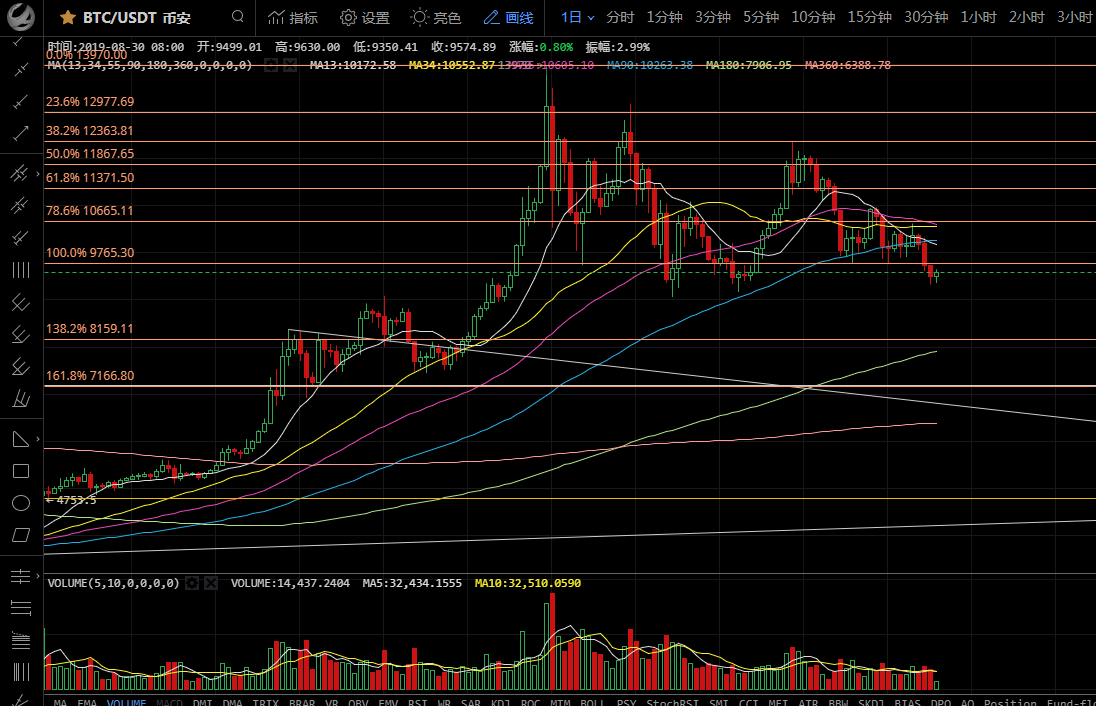
Task: Click the 161.8% 7166.80 Fibonacci level label
Action: 90,375
